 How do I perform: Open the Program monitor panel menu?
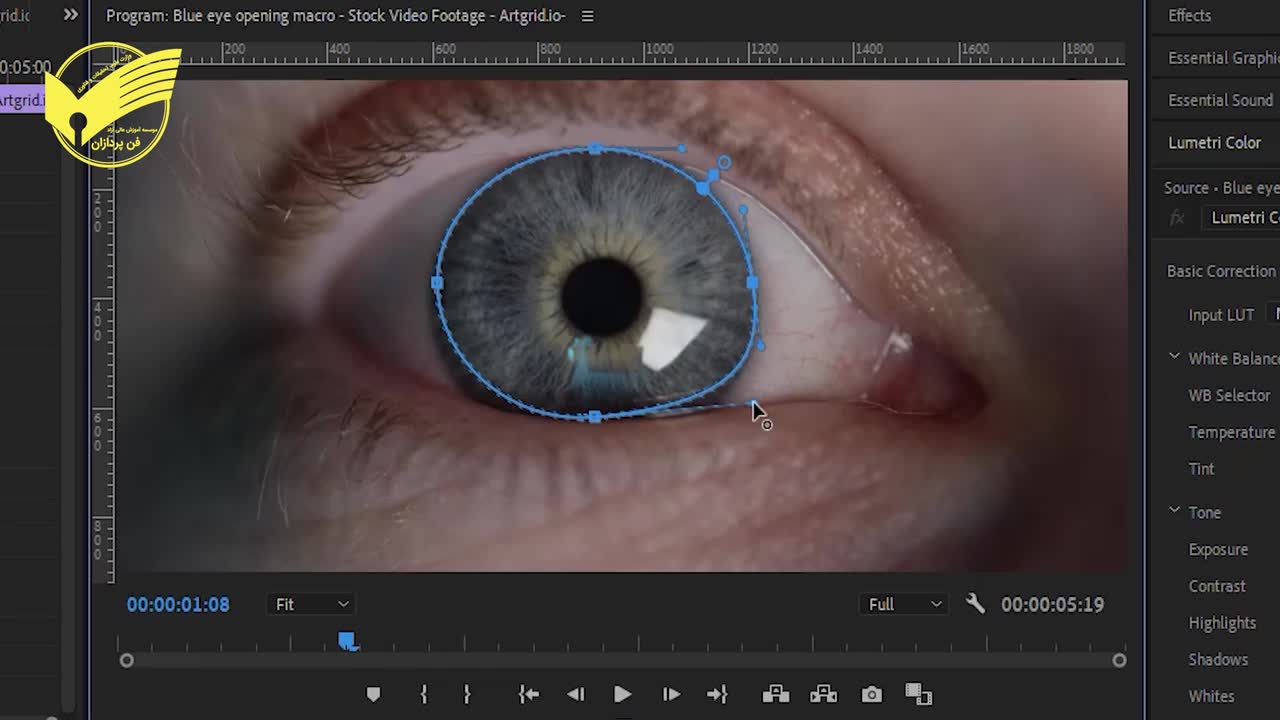(587, 16)
